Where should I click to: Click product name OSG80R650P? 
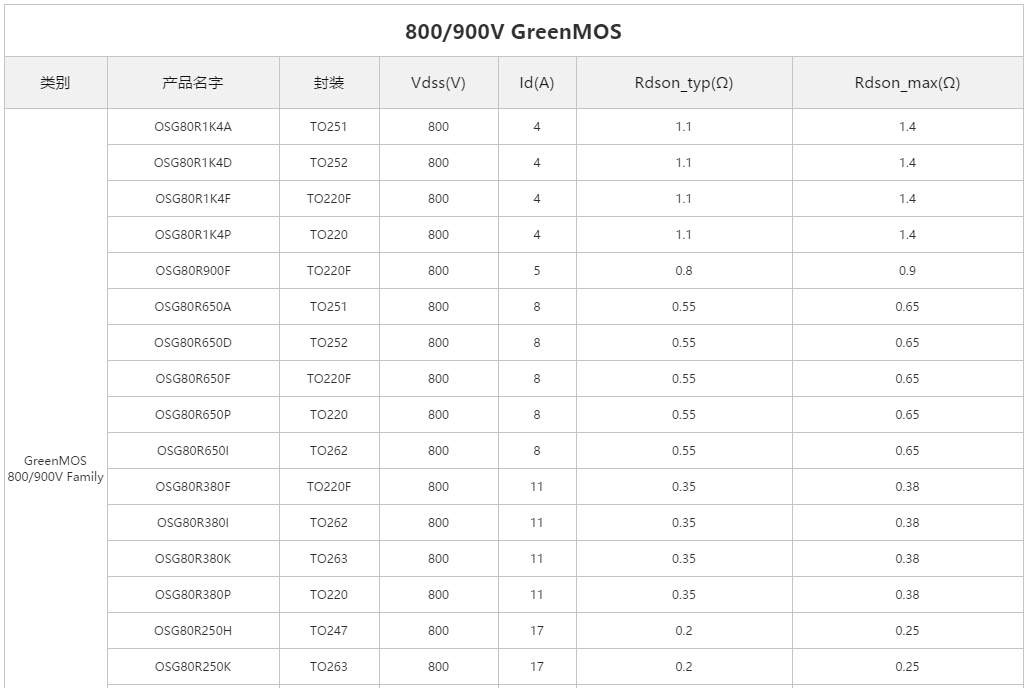193,415
